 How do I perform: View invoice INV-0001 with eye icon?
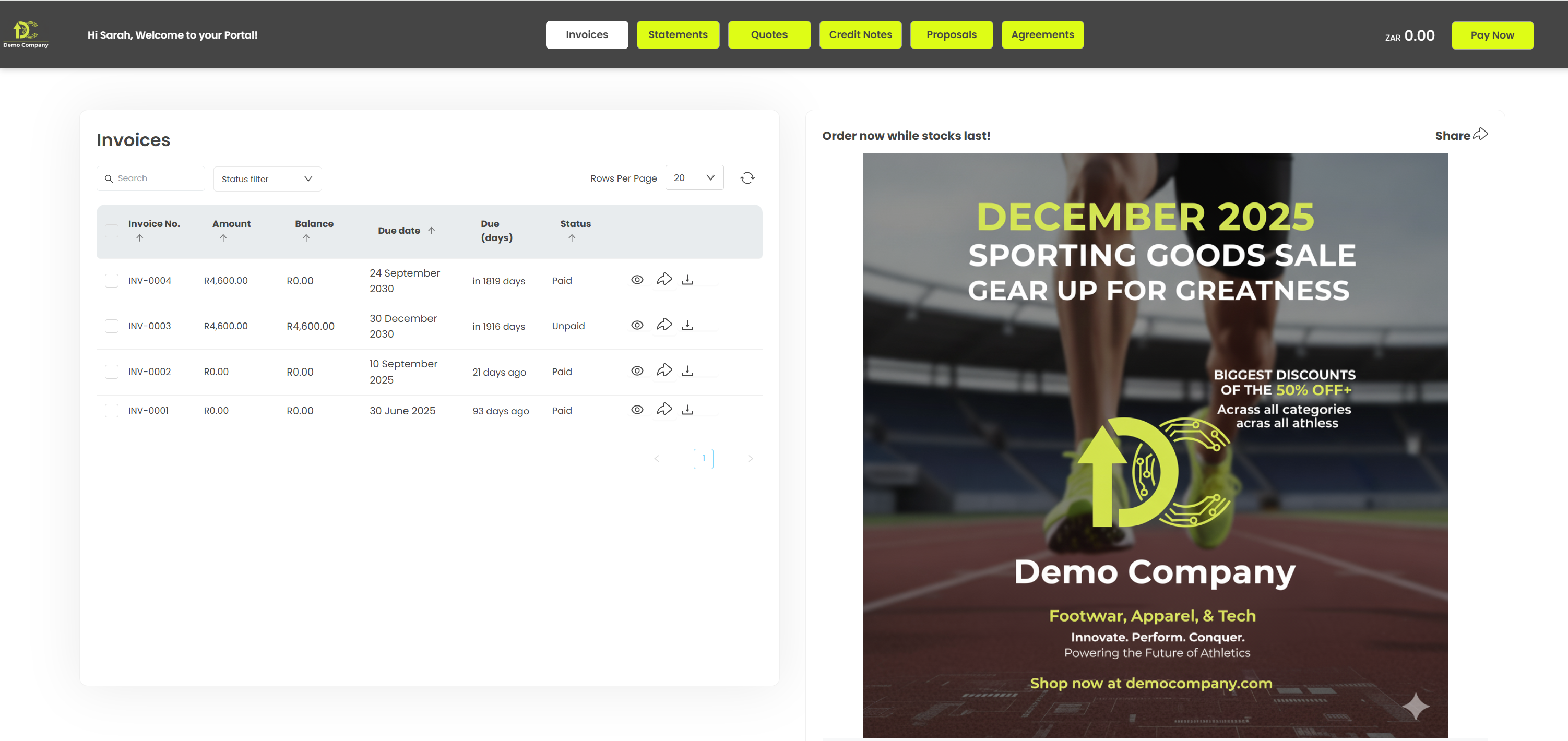637,410
